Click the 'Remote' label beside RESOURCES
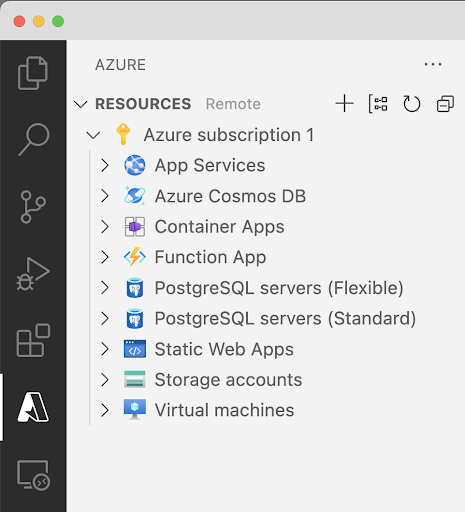Image resolution: width=465 pixels, height=512 pixels. [x=233, y=104]
